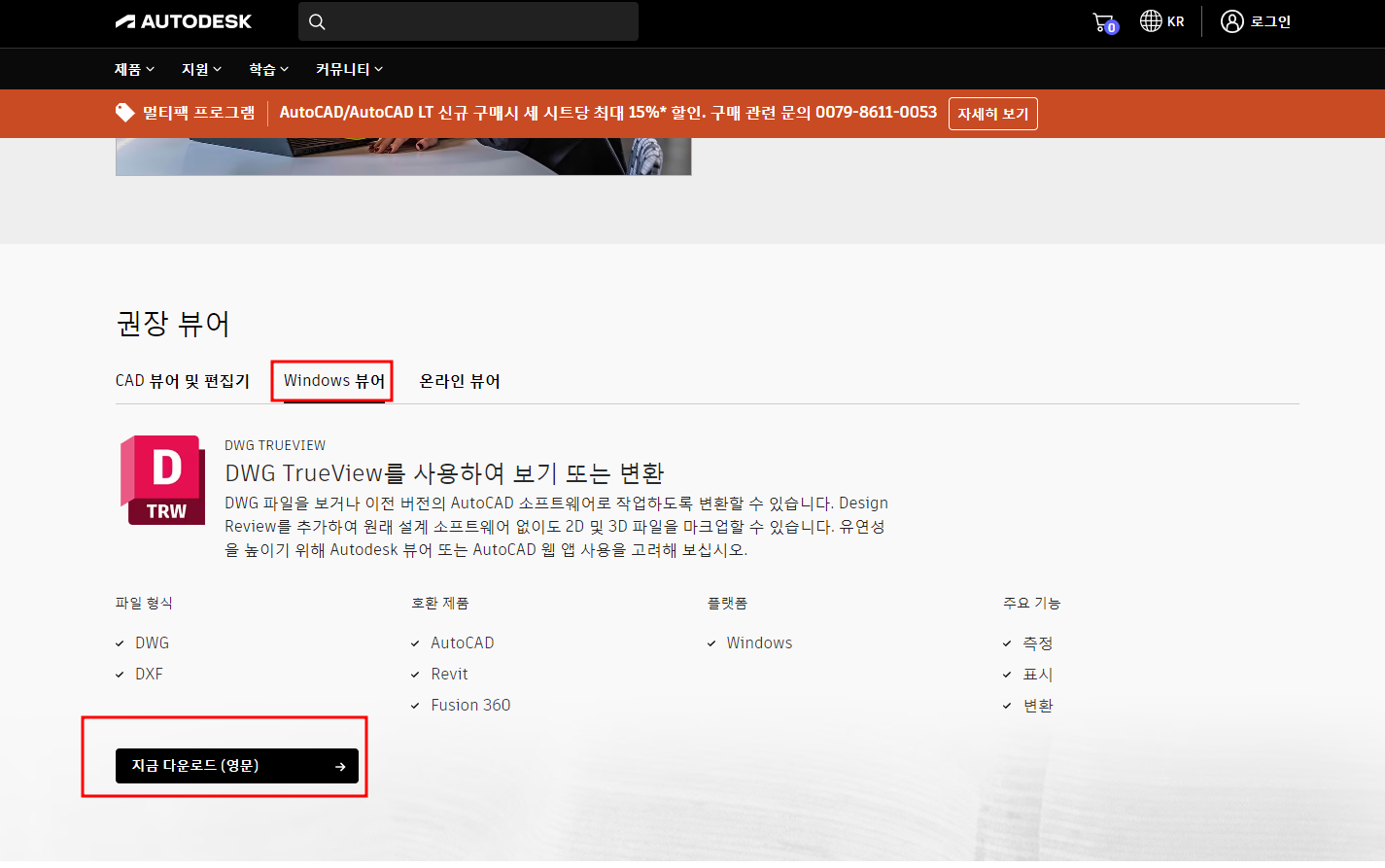Click the laptop image thumbnail at top

click(403, 156)
